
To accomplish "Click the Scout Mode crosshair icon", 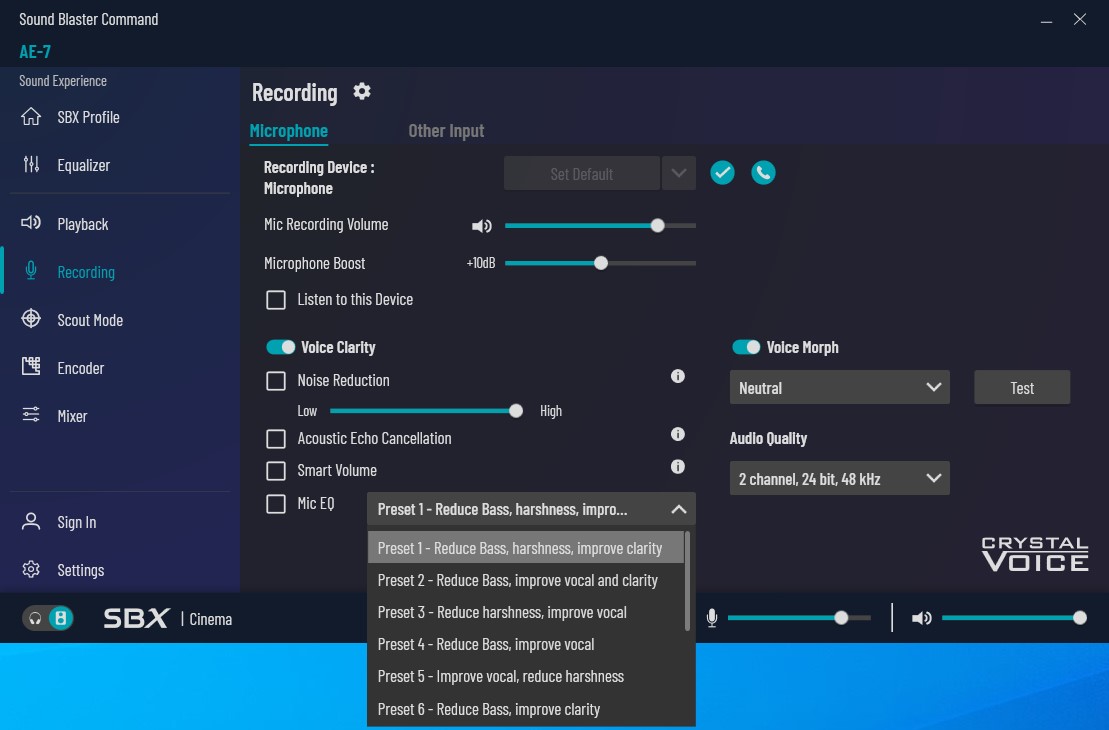I will click(31, 319).
